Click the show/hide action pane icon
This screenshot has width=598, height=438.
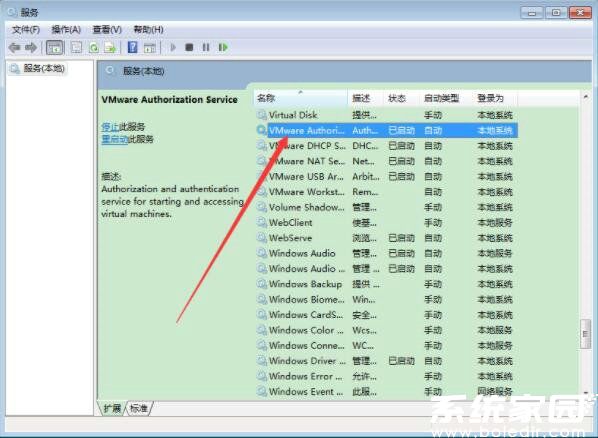coord(150,48)
